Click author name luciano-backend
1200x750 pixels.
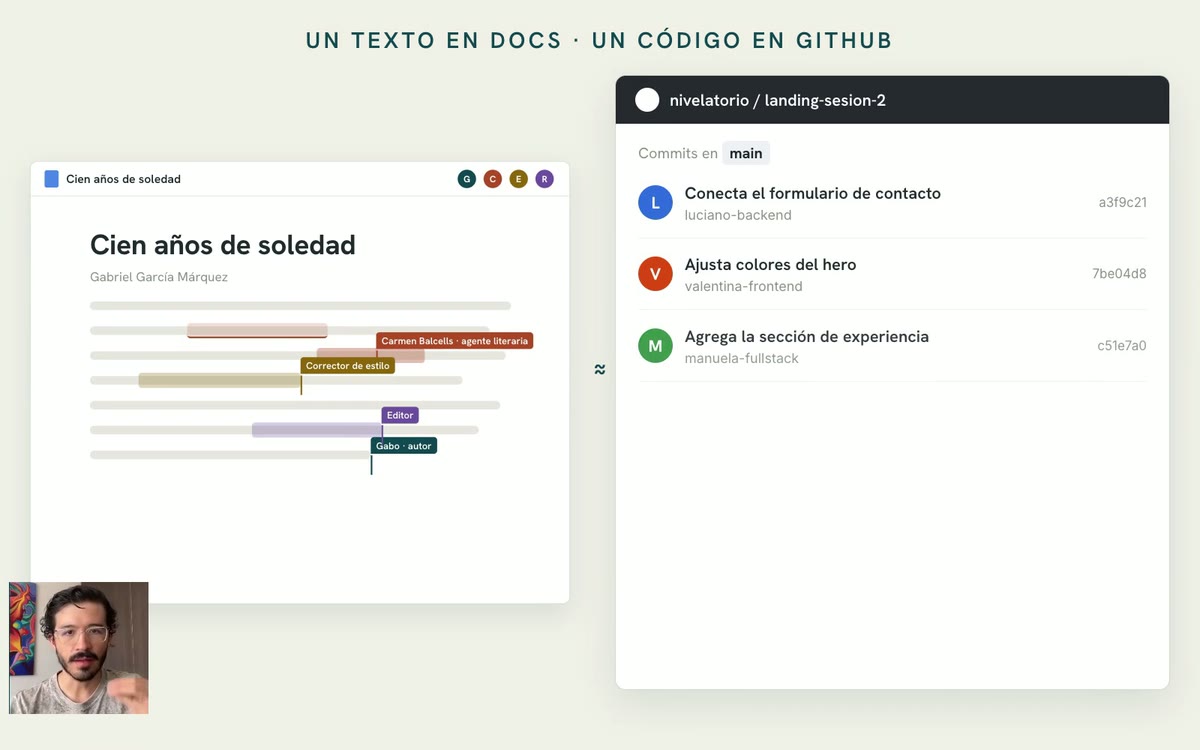click(738, 215)
